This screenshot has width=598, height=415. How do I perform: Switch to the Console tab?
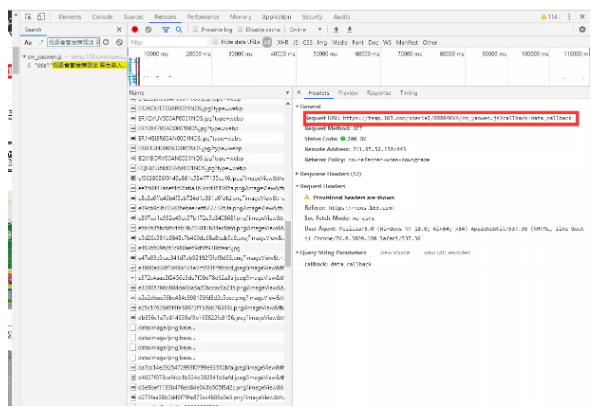click(102, 17)
